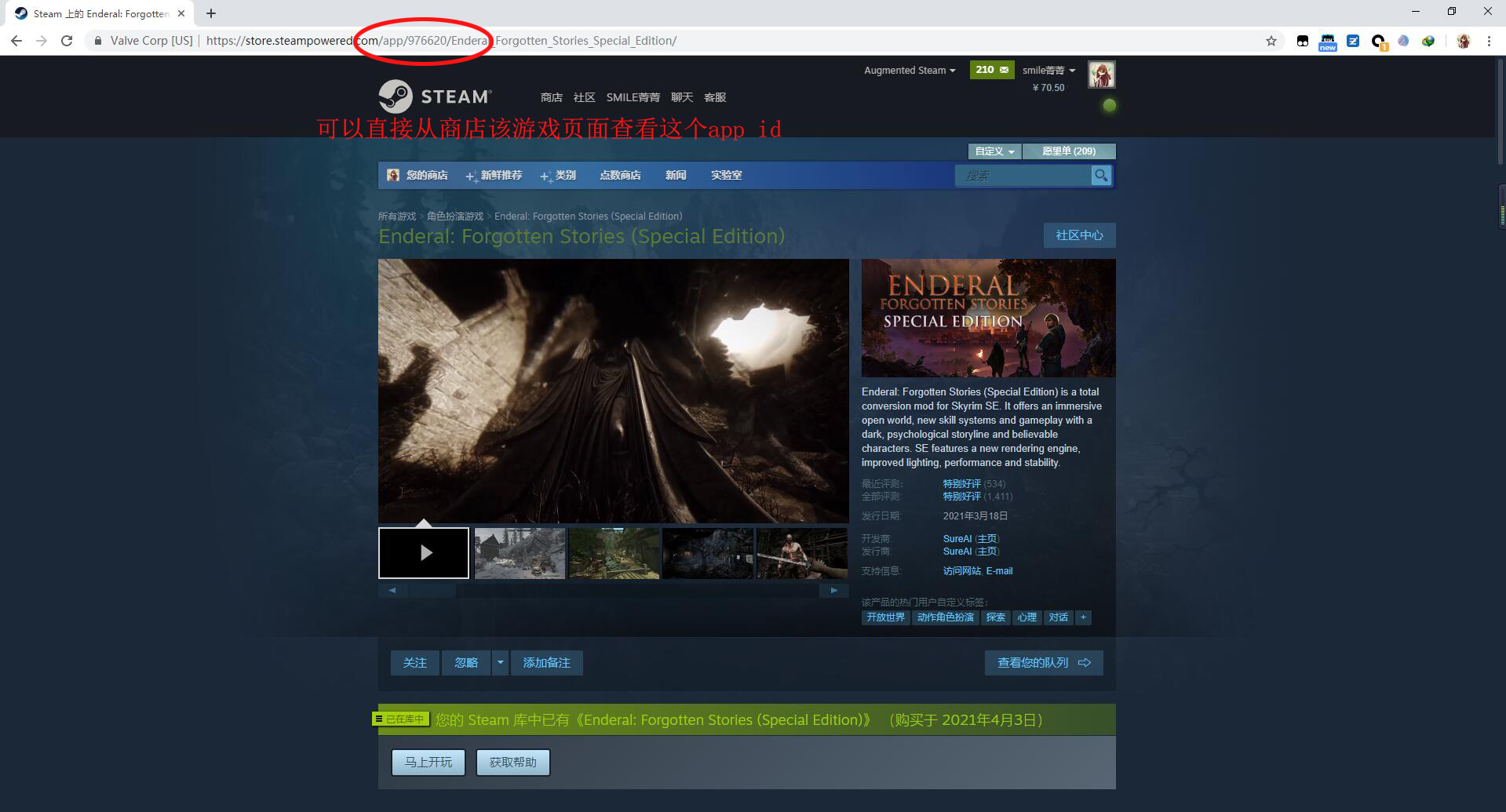The height and width of the screenshot is (812, 1506).
Task: Focus the store 搜索 search field
Action: (x=1023, y=176)
